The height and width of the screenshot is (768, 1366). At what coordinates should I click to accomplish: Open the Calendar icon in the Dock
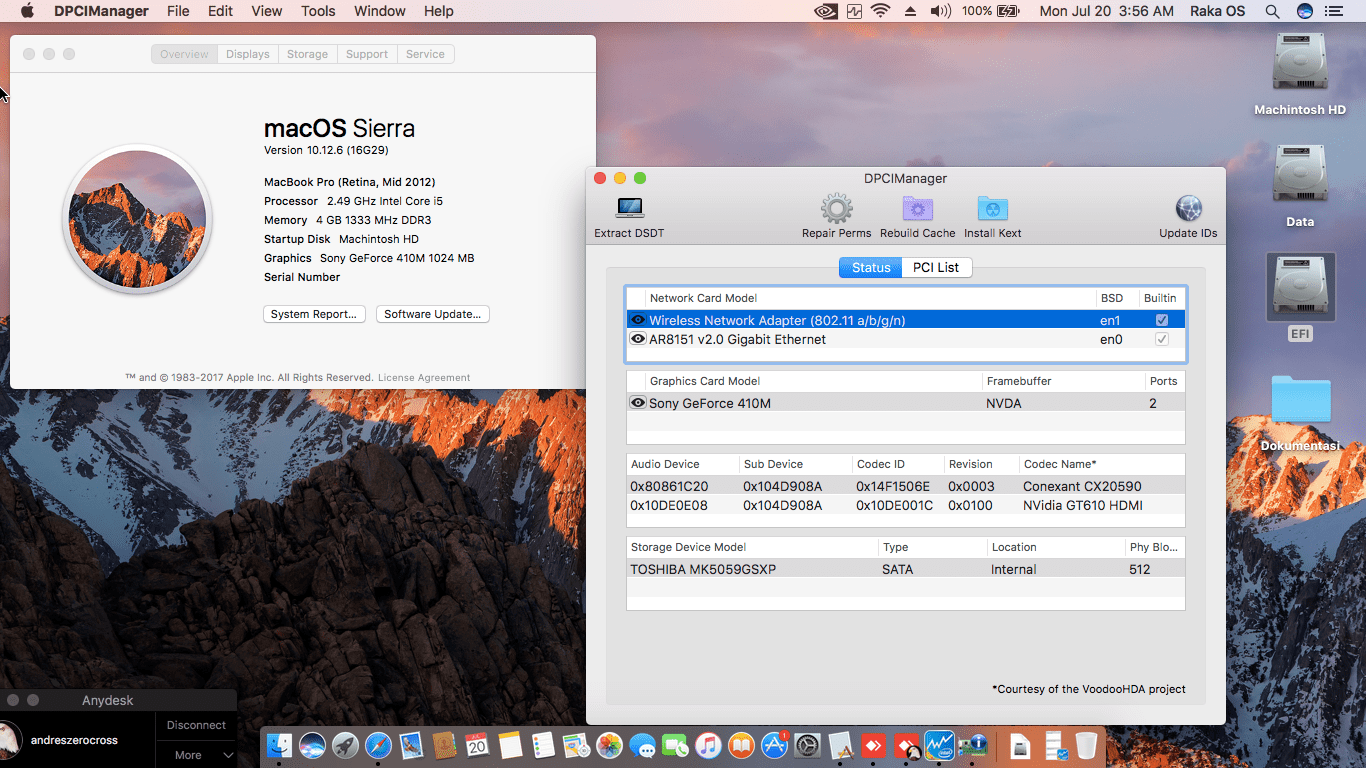pos(477,745)
